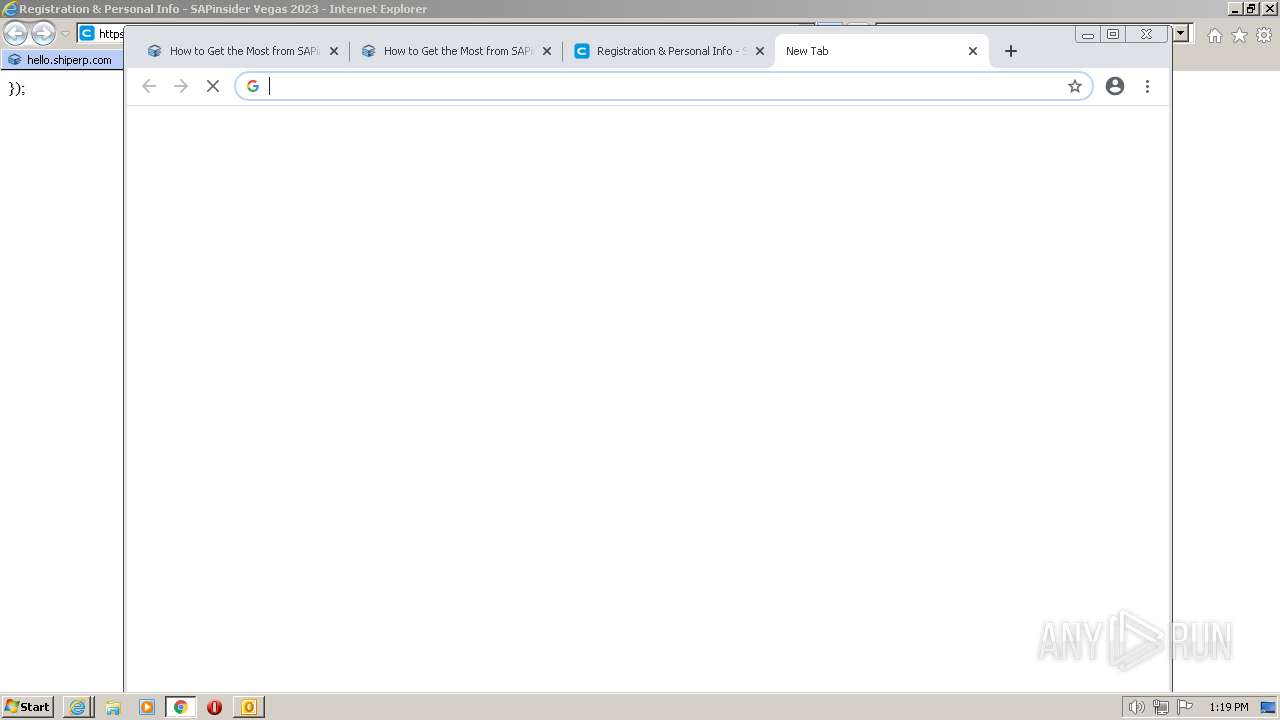The height and width of the screenshot is (720, 1280).
Task: Click the Internet Explorer title bar text
Action: (223, 9)
